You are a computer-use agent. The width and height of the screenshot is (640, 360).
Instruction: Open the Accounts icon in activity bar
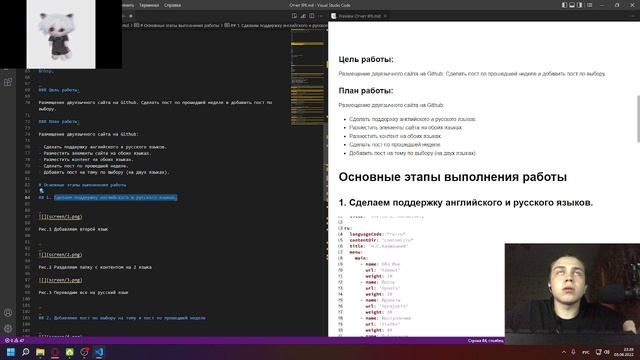[8, 313]
